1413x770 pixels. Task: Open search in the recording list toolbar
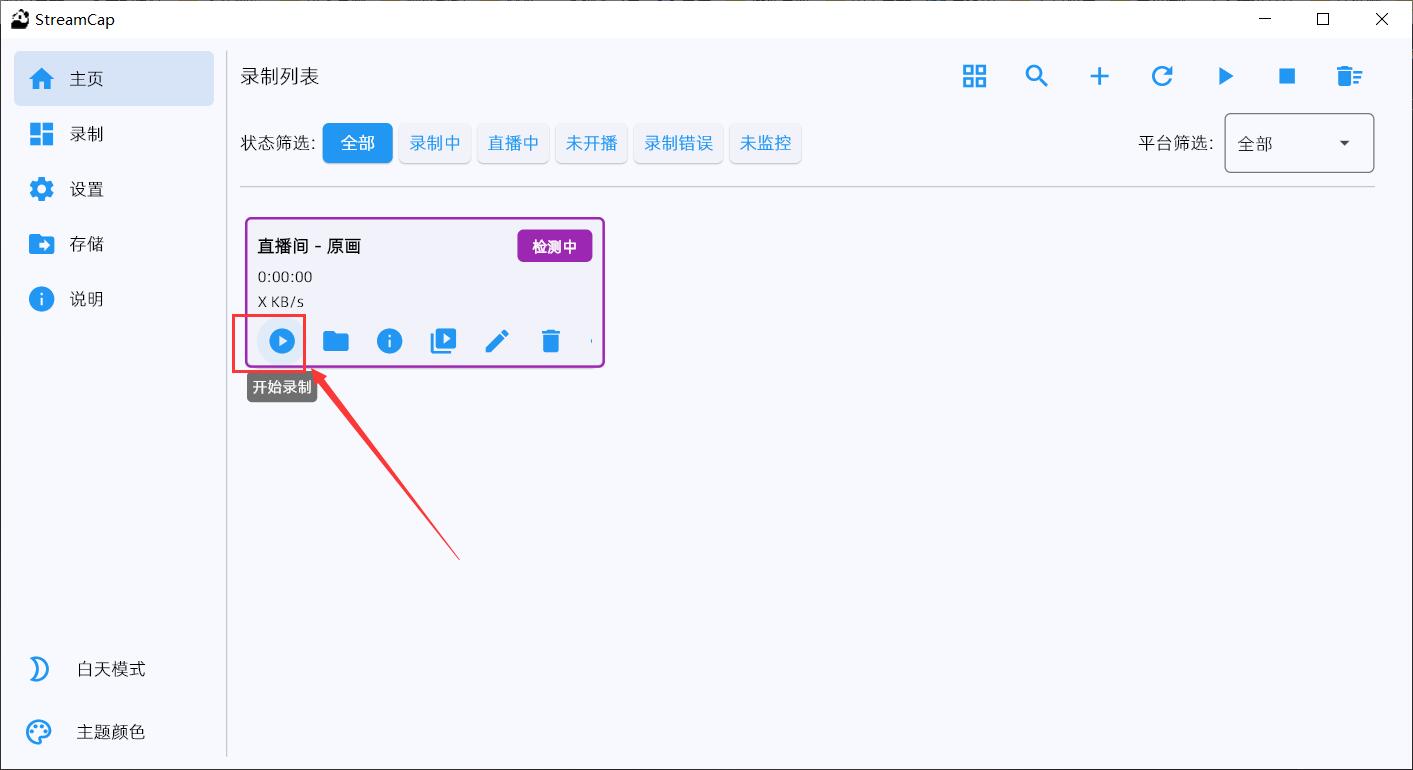coord(1037,76)
